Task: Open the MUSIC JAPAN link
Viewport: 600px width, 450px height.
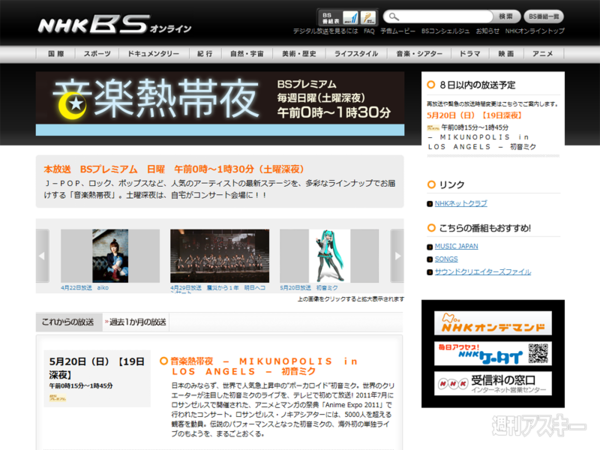Action: coord(456,246)
